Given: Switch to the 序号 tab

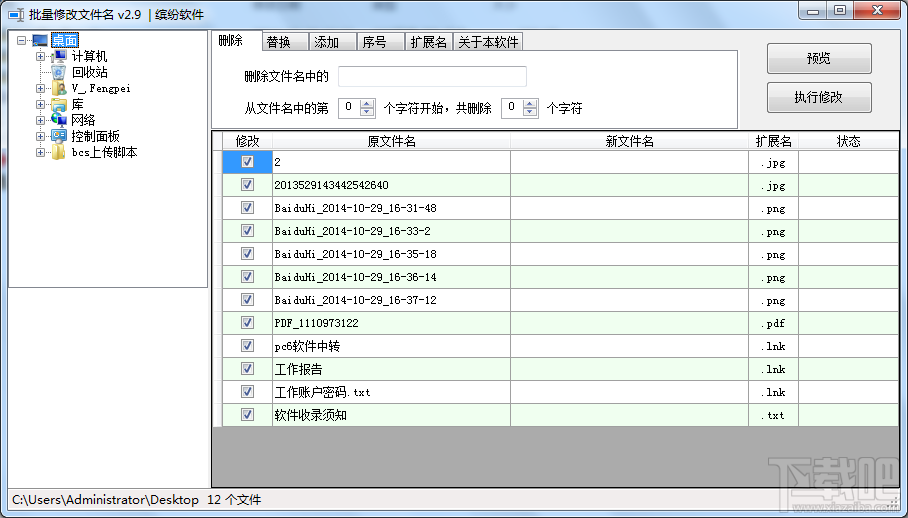Looking at the screenshot, I should click(x=380, y=42).
